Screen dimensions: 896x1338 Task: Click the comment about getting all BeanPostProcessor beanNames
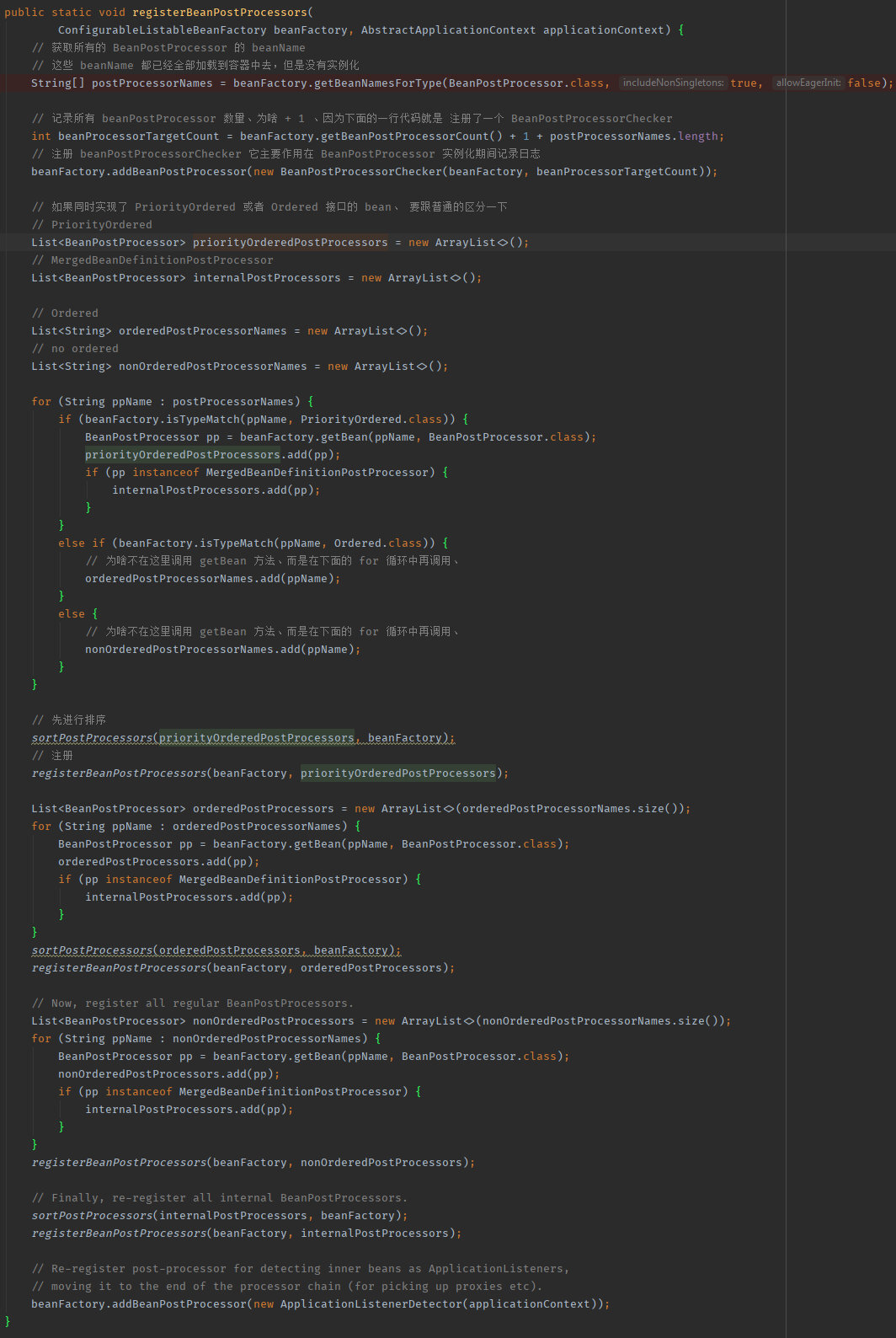click(168, 47)
